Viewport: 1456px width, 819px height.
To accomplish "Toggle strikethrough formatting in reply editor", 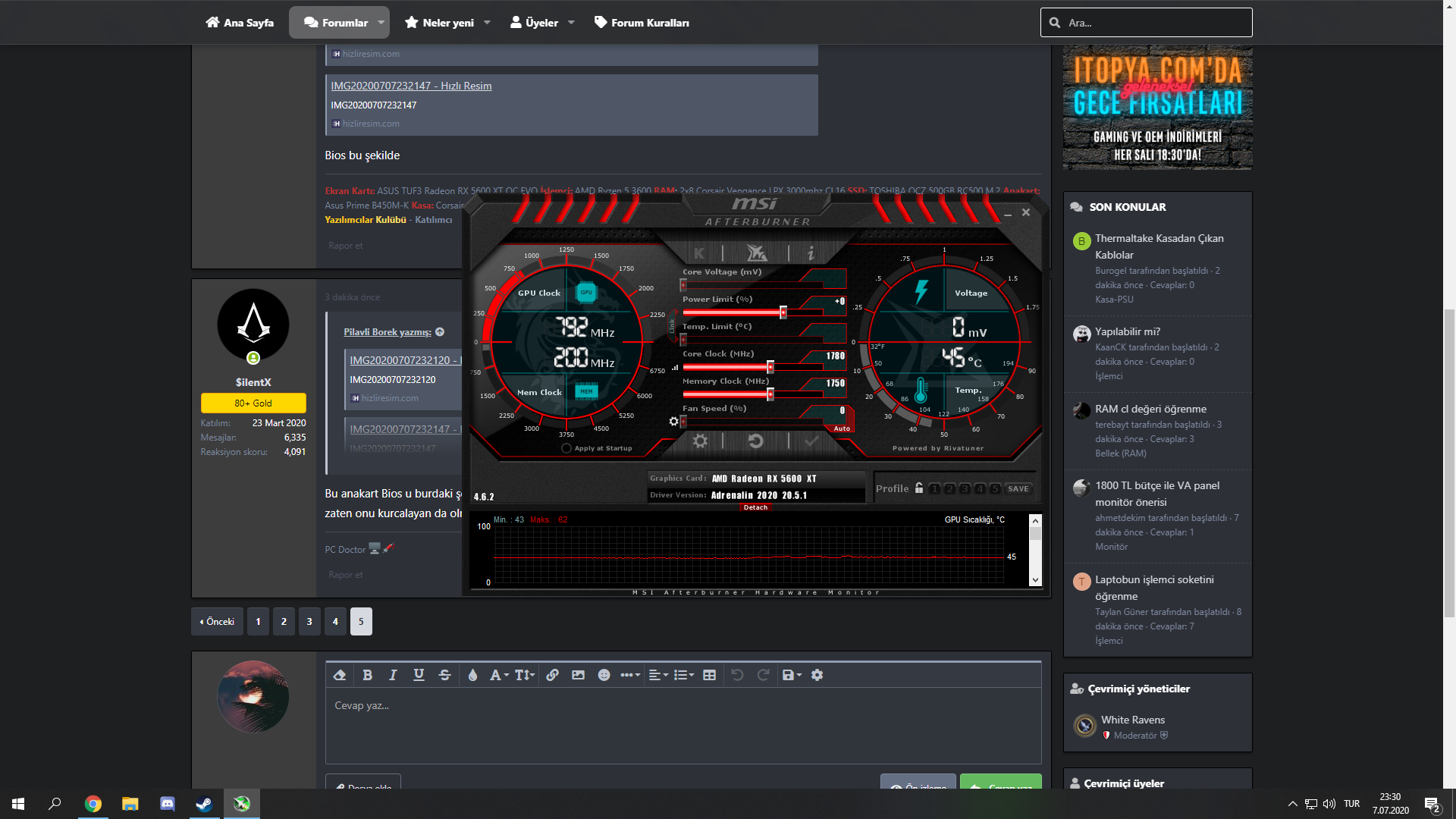I will coord(445,675).
